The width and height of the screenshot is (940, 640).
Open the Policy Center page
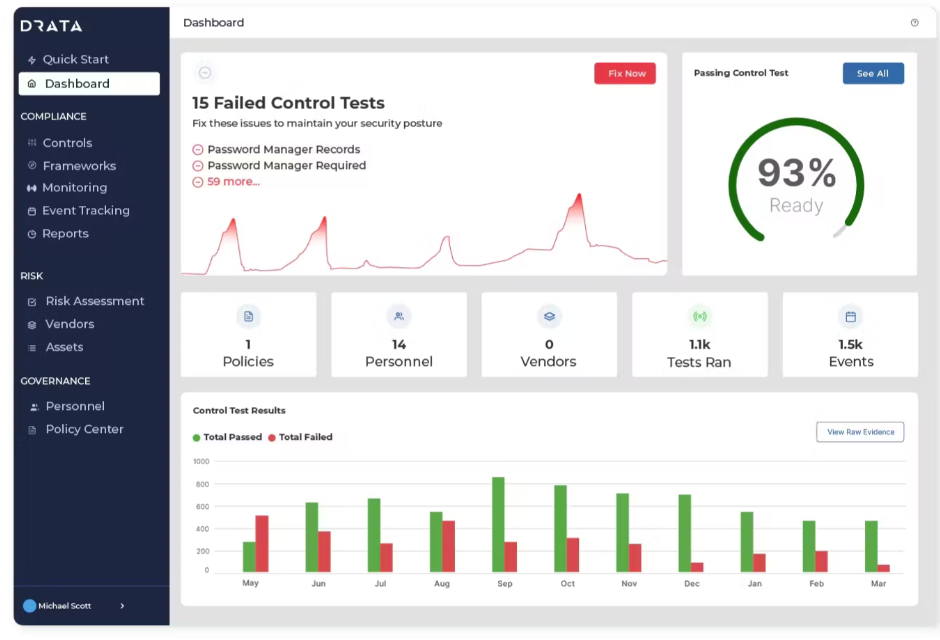point(83,429)
